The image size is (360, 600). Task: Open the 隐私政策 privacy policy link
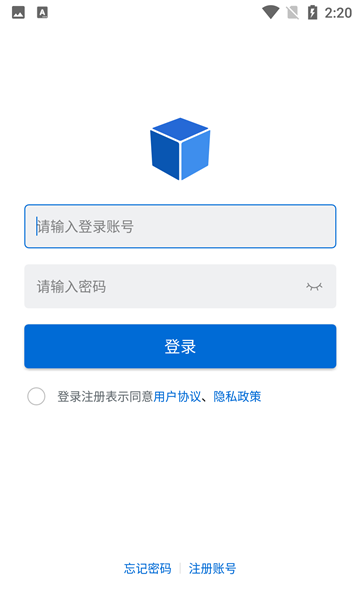(x=237, y=396)
